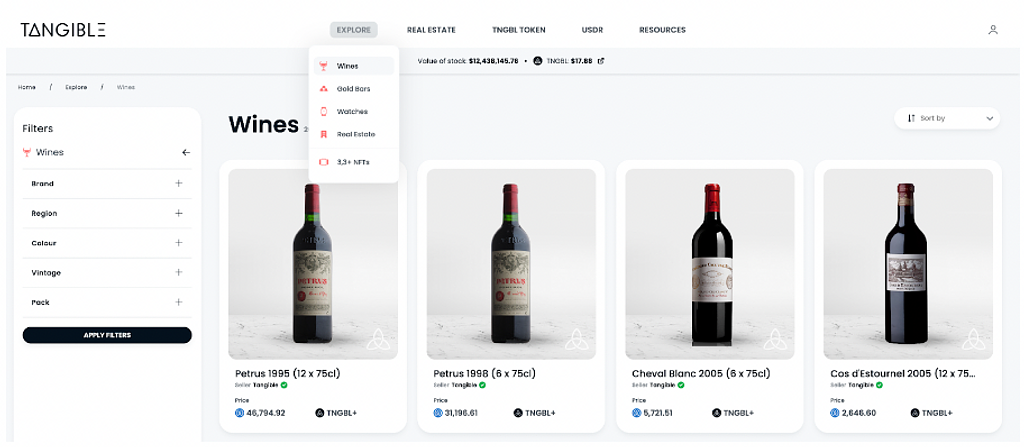Click the user account icon
The image size is (1024, 447).
click(992, 30)
